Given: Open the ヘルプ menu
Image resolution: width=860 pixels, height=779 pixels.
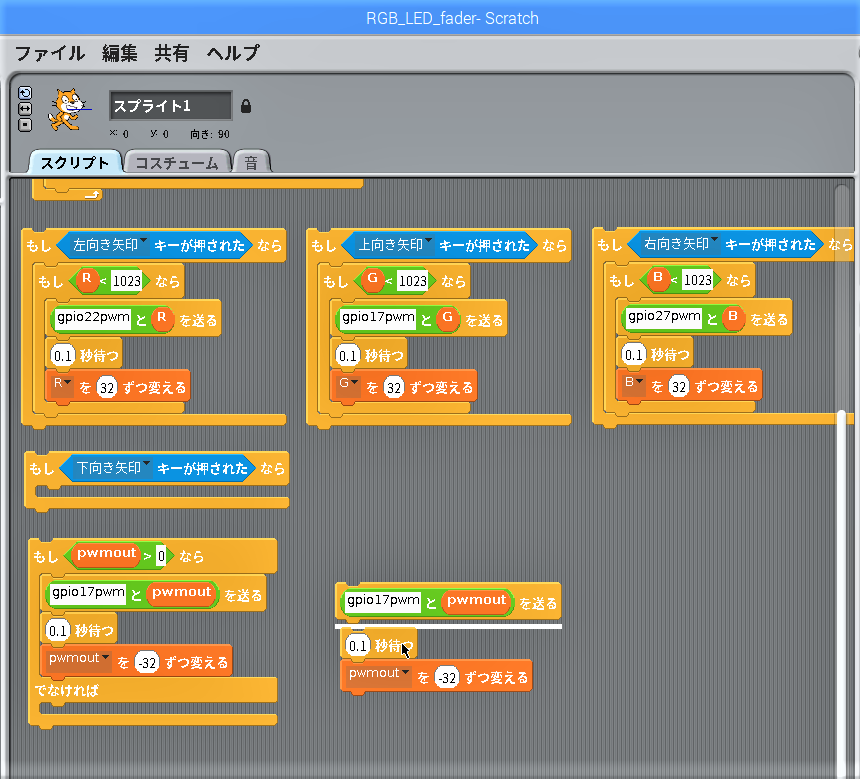Looking at the screenshot, I should 233,53.
